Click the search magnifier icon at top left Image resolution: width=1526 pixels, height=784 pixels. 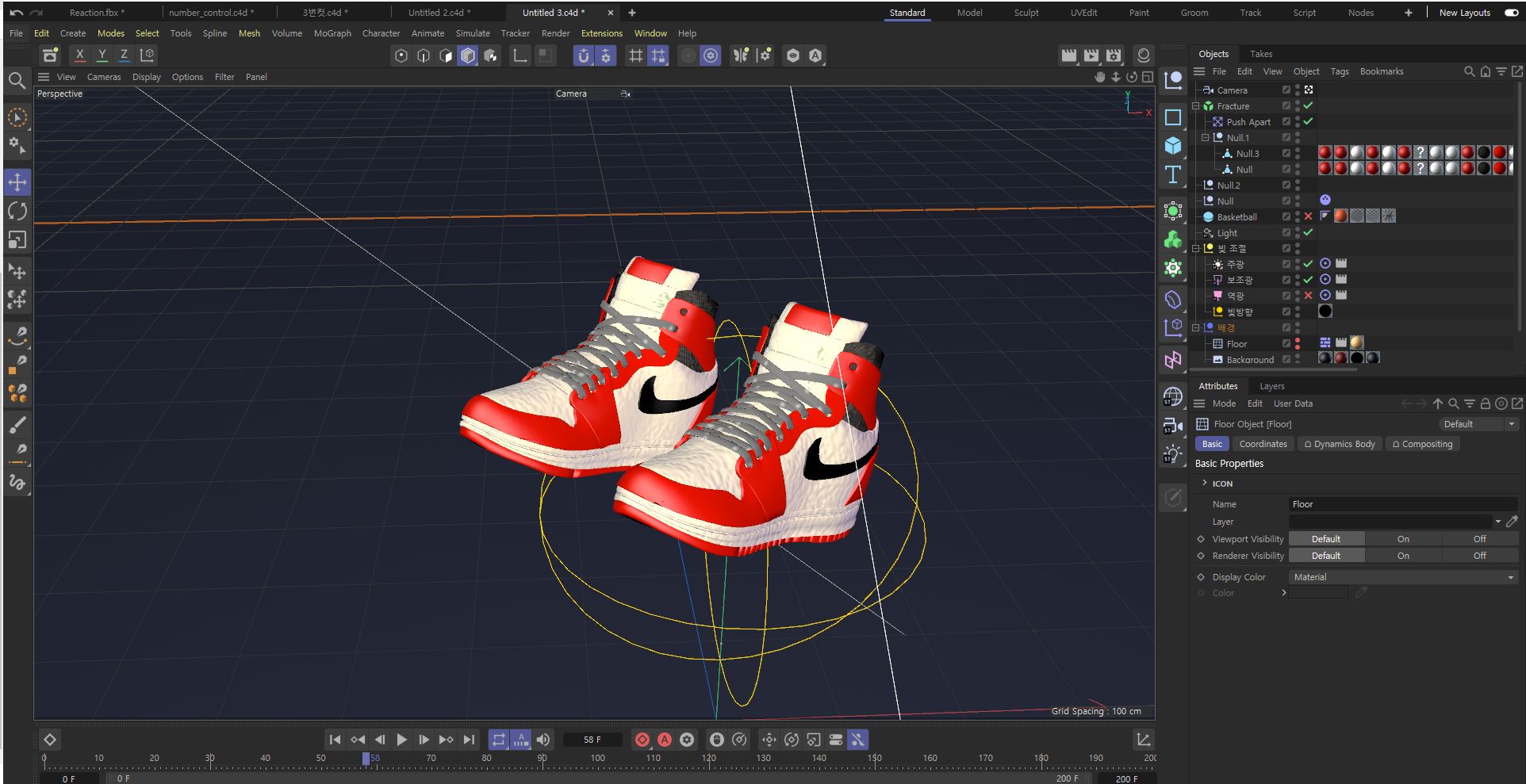coord(16,80)
